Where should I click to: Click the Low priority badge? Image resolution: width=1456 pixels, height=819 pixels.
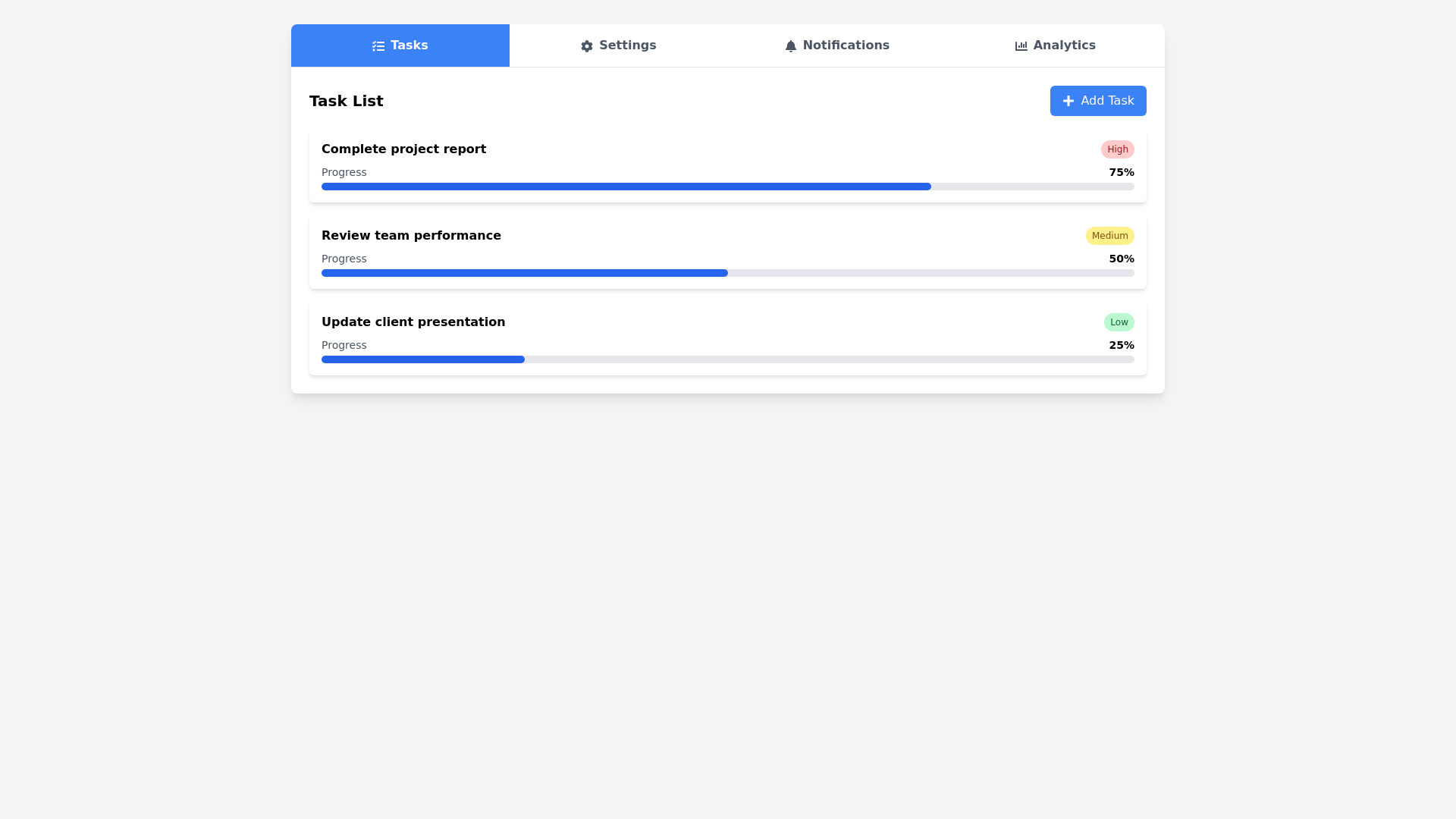click(1119, 322)
